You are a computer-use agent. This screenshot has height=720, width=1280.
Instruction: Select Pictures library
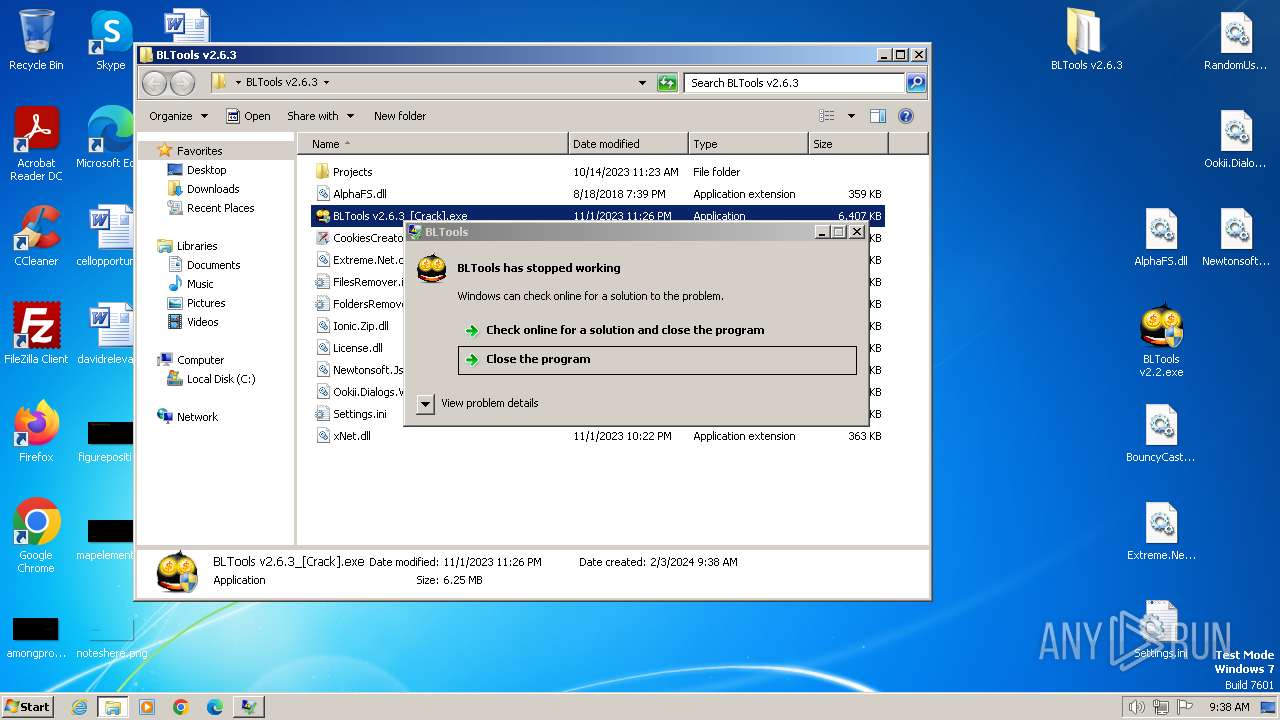tap(205, 303)
